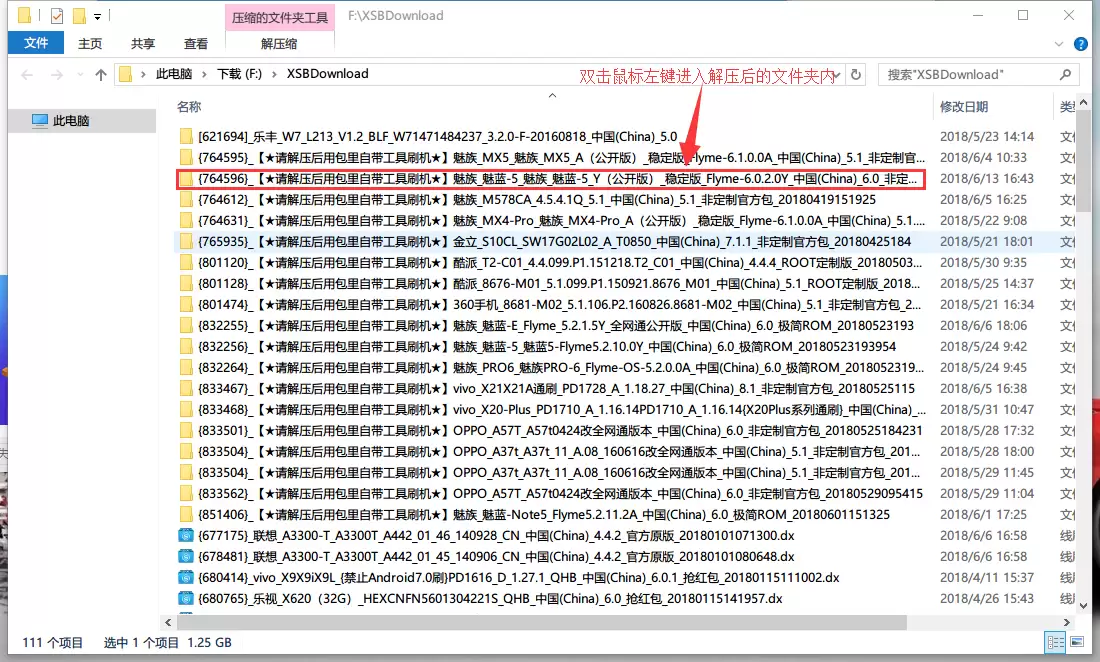Select file icon of {680765} 乐视_X620 .dx
Viewport: 1100px width, 662px height.
click(x=186, y=599)
